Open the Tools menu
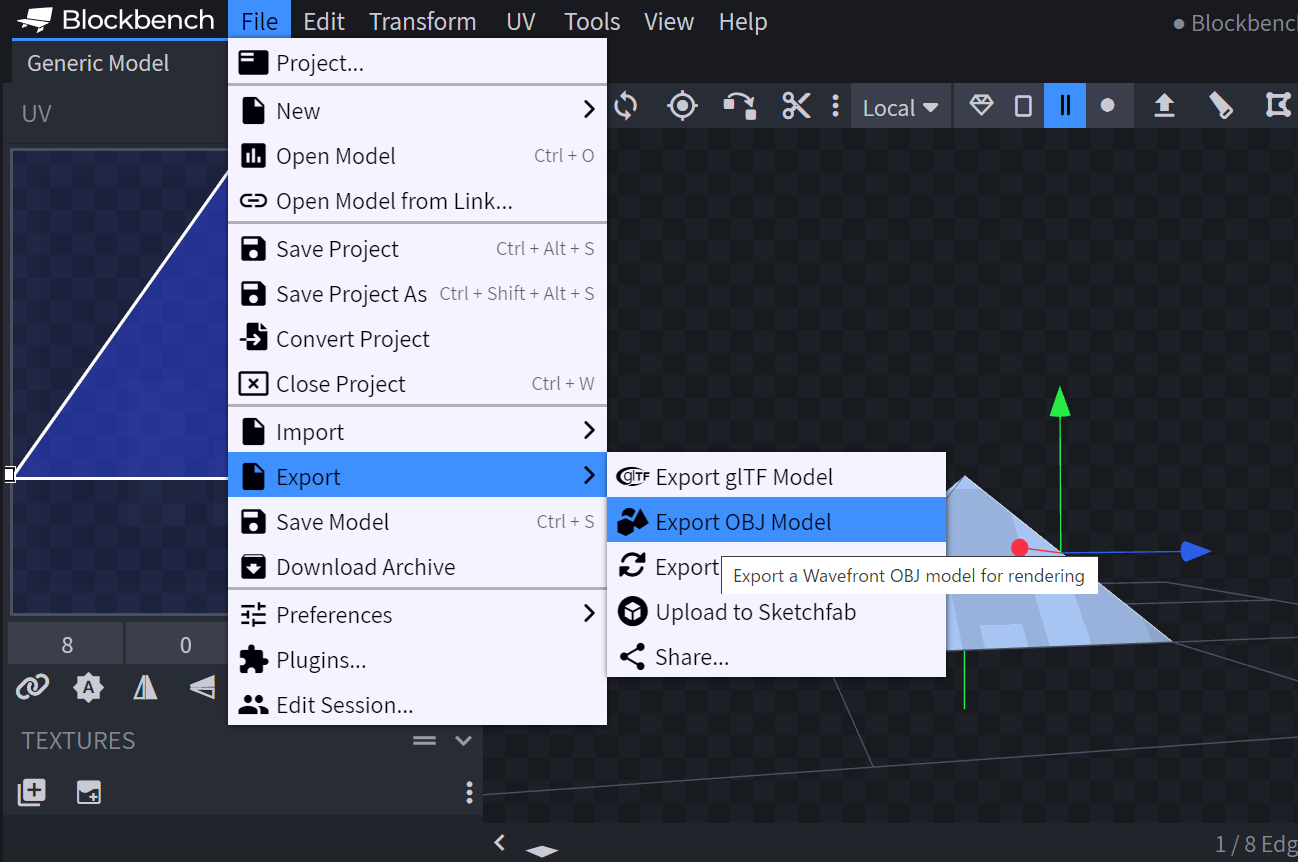1298x862 pixels. [592, 21]
